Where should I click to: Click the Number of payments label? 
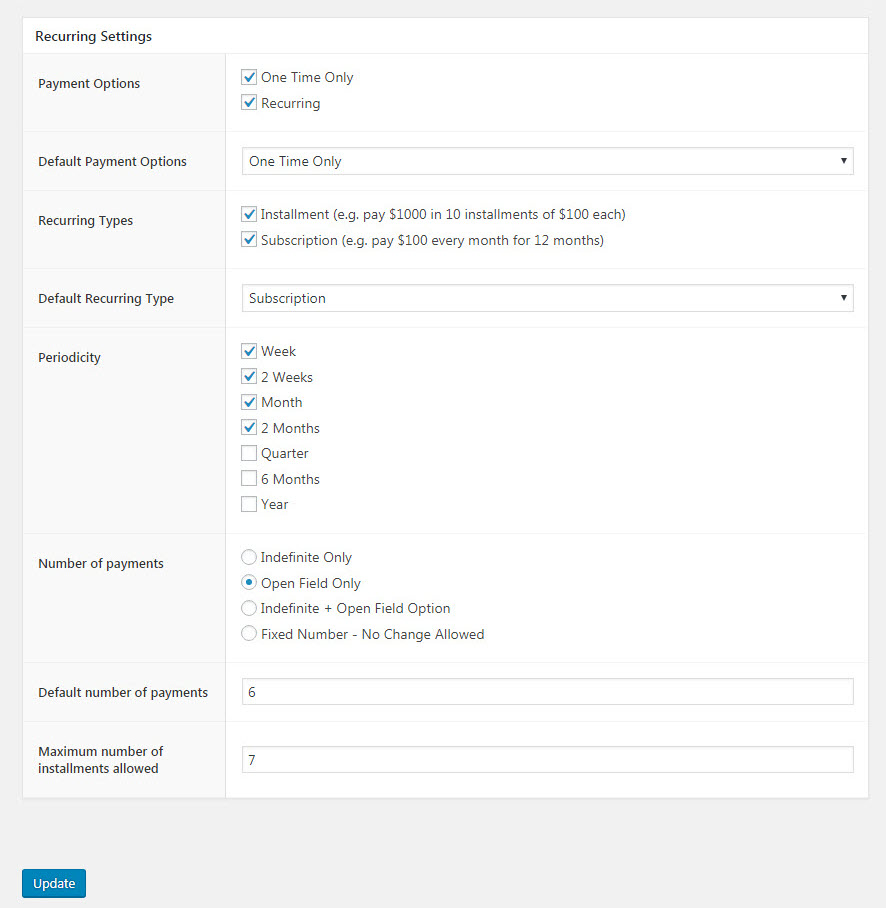[x=101, y=563]
